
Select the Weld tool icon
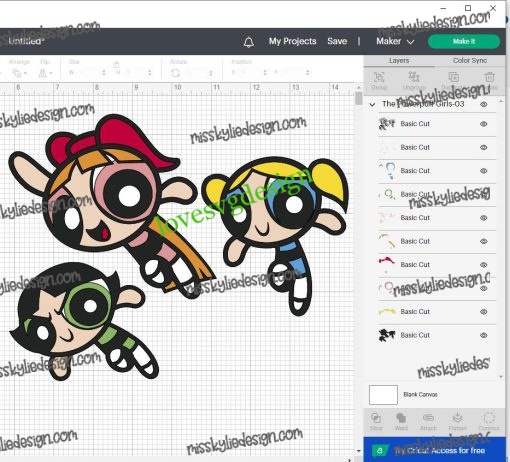click(x=401, y=421)
